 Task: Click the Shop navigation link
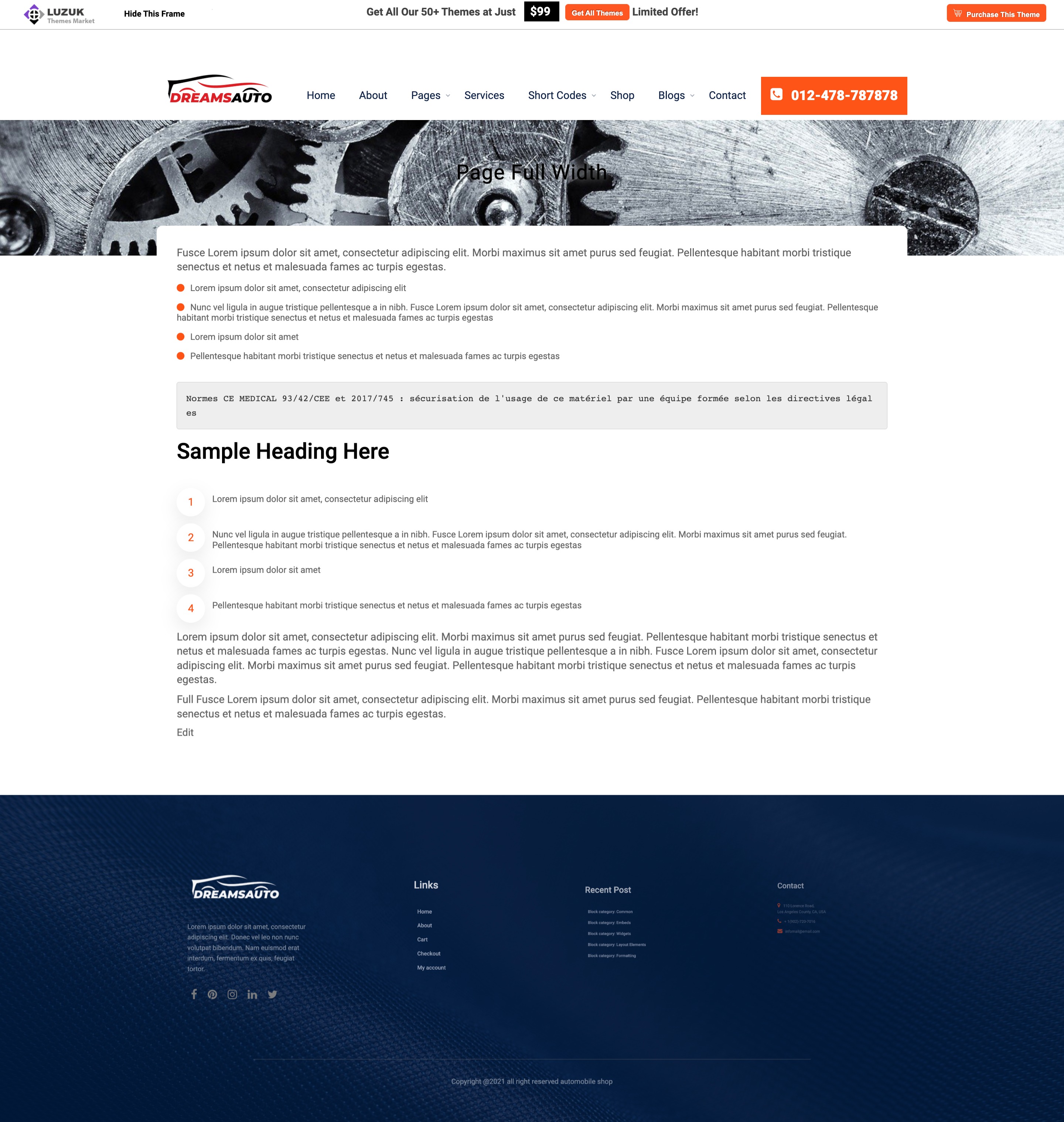[x=622, y=95]
